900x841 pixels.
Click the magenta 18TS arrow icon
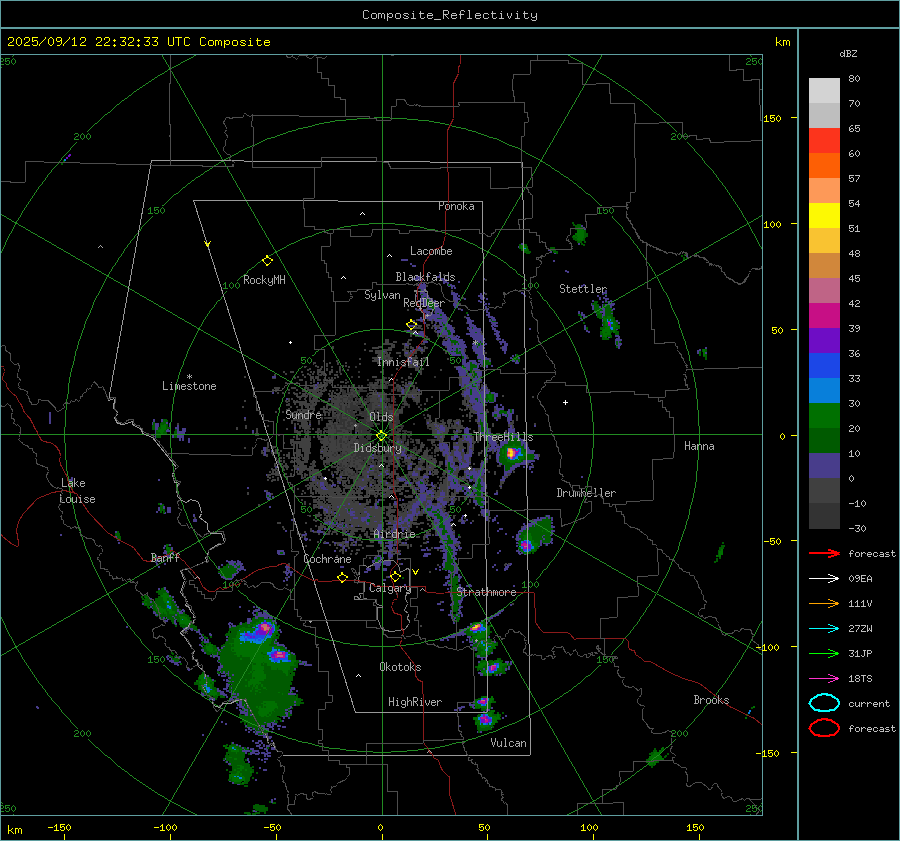click(824, 679)
